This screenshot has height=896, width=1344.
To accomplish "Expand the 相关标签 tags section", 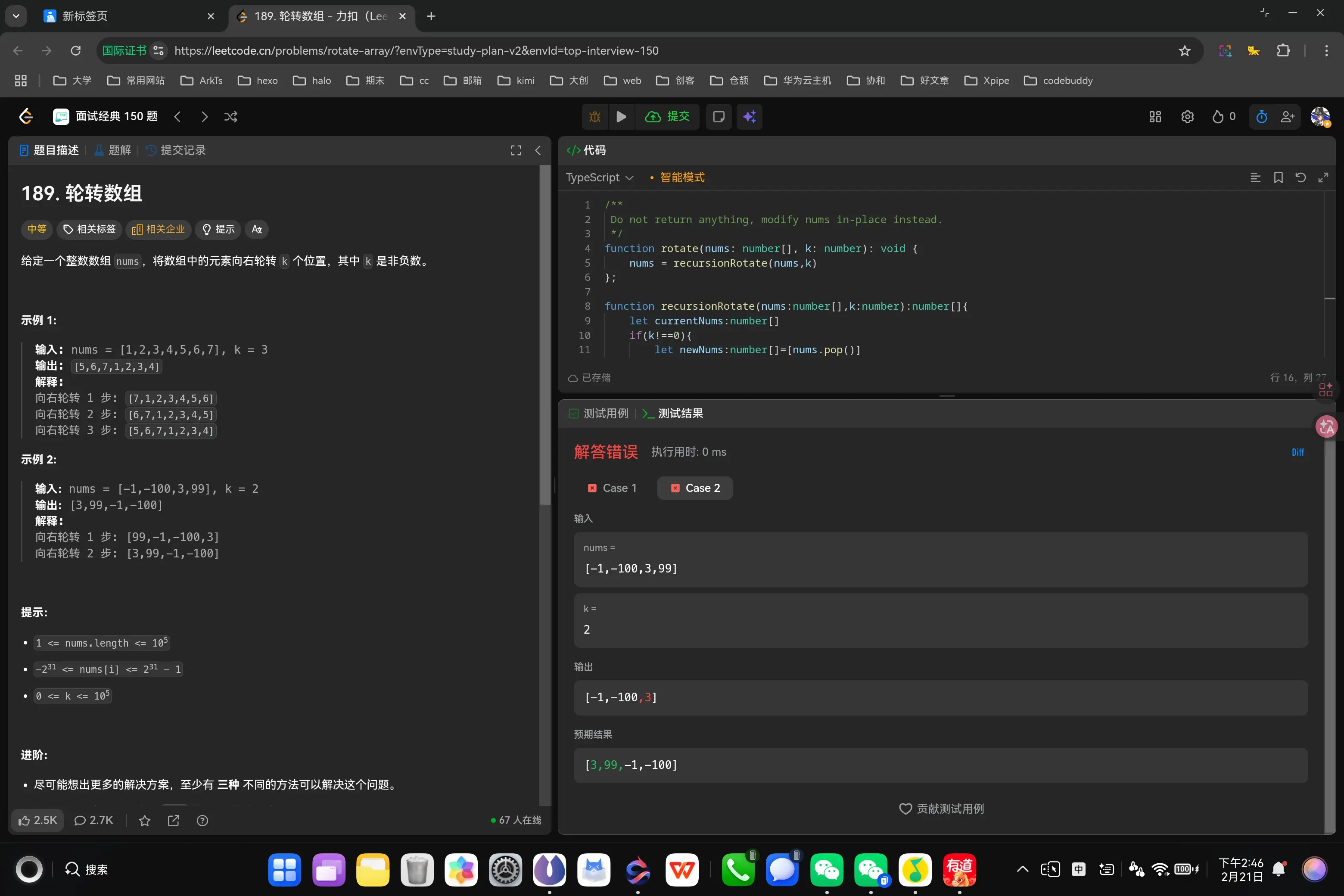I will (90, 229).
